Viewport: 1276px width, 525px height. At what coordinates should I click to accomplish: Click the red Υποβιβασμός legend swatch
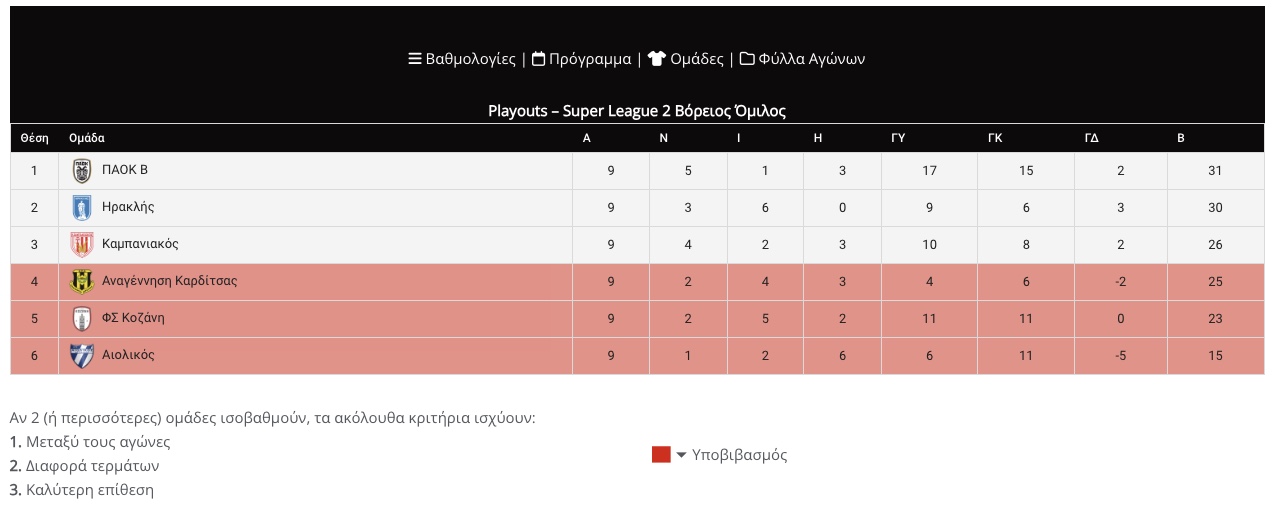661,455
